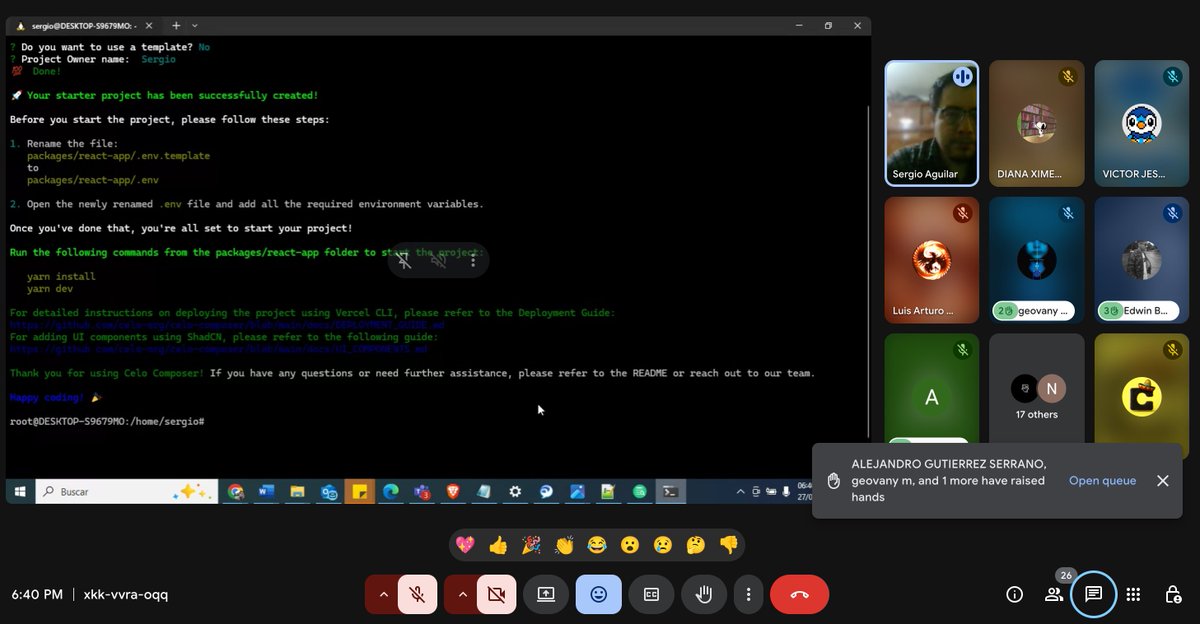Send the thinking face reaction

point(695,545)
